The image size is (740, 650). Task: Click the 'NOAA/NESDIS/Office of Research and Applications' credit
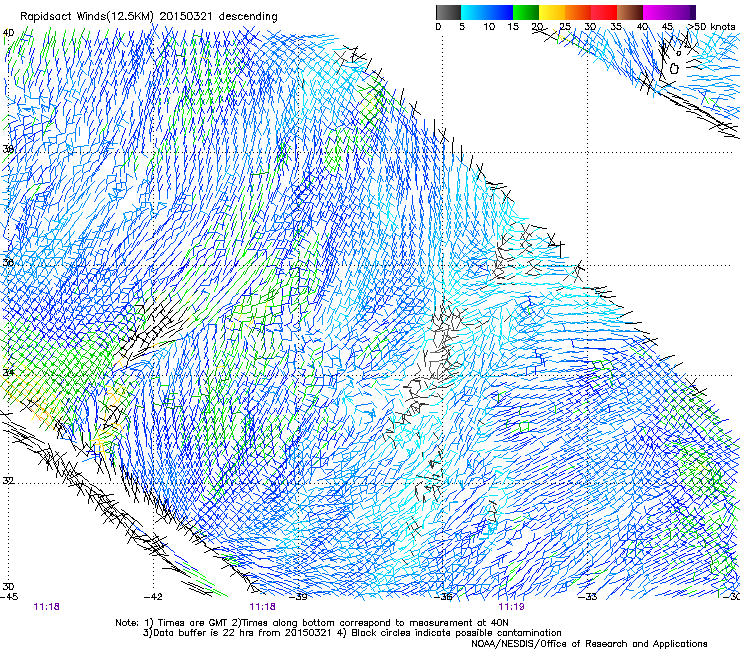tap(589, 644)
